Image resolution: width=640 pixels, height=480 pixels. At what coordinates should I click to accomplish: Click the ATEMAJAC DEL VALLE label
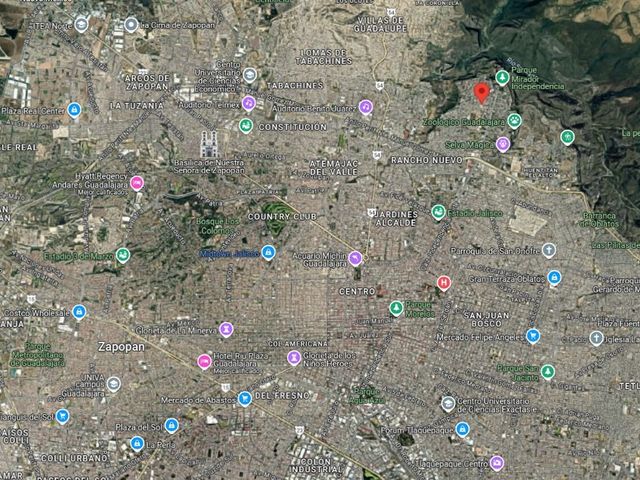333,168
